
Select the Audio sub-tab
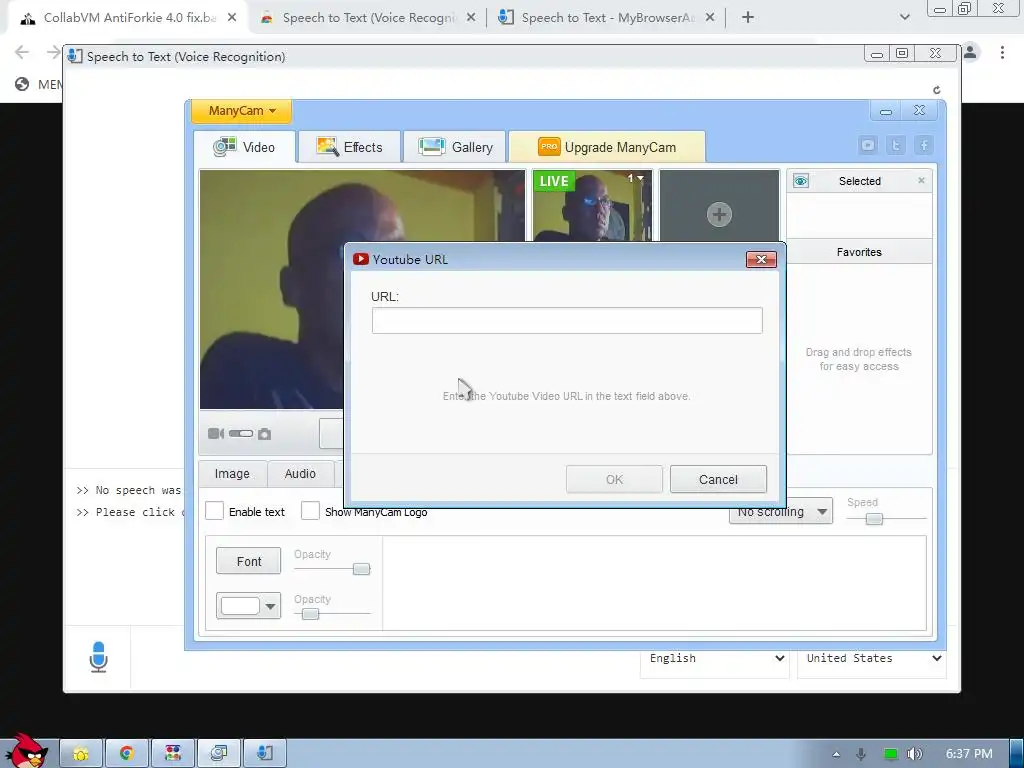click(300, 474)
